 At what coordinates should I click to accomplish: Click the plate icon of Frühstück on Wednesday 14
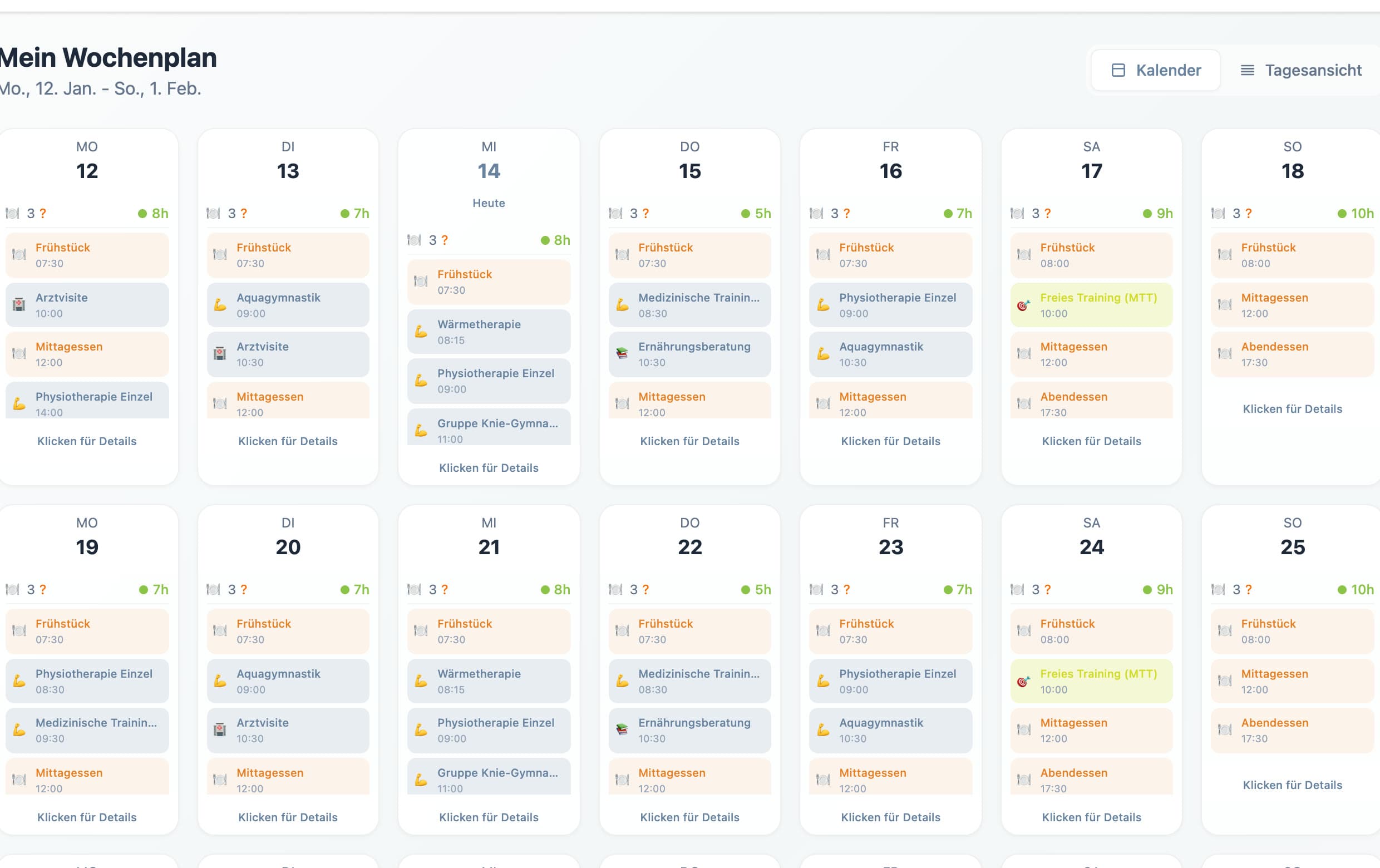[421, 282]
